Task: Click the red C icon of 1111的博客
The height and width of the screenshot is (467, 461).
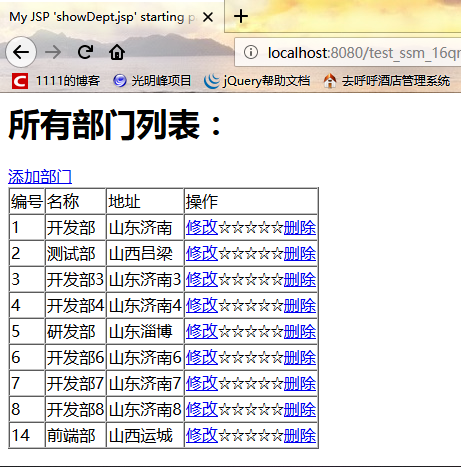Action: click(x=20, y=81)
